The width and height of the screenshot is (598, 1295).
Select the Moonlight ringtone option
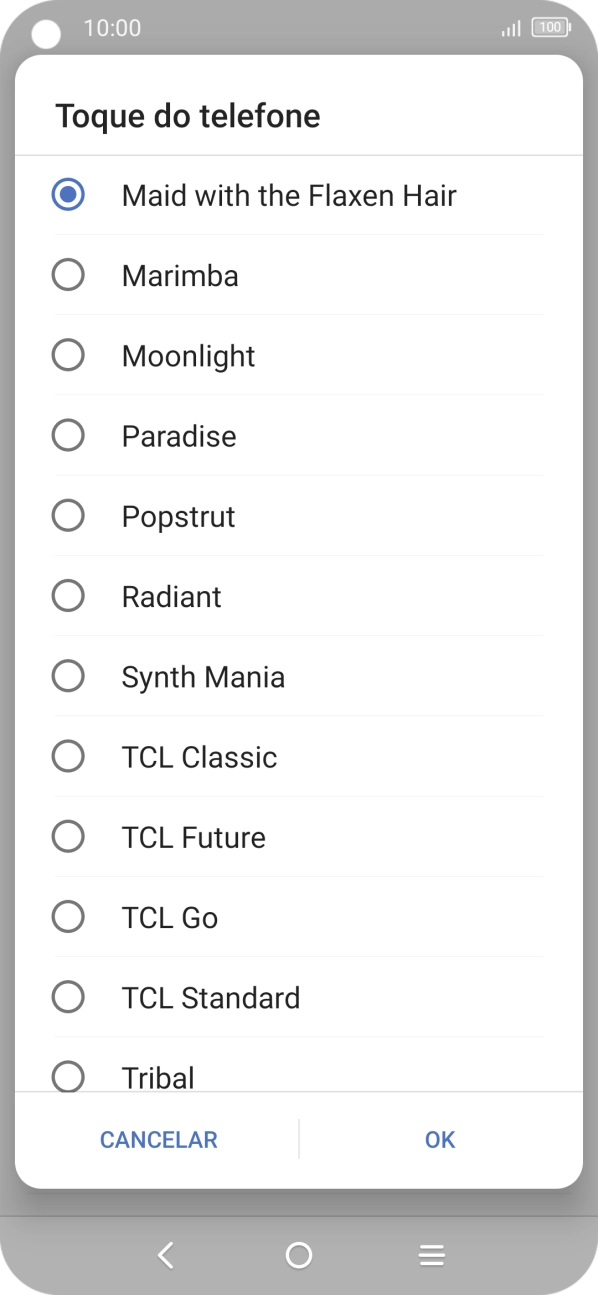point(299,355)
